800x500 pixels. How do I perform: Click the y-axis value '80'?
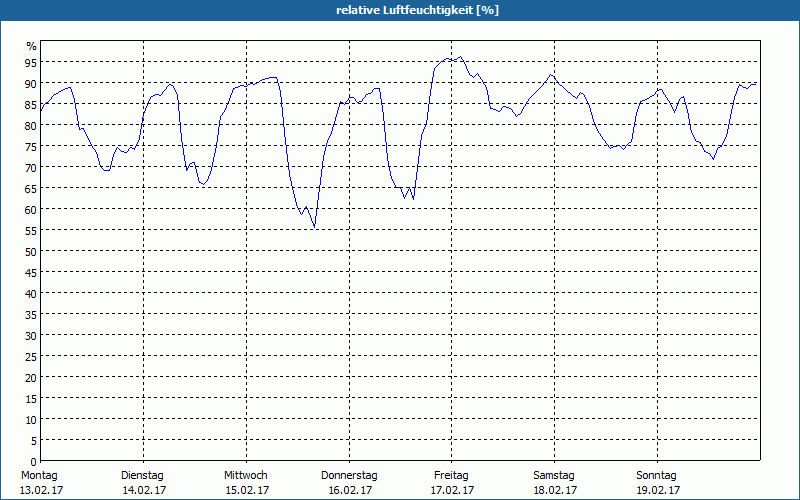click(x=31, y=125)
